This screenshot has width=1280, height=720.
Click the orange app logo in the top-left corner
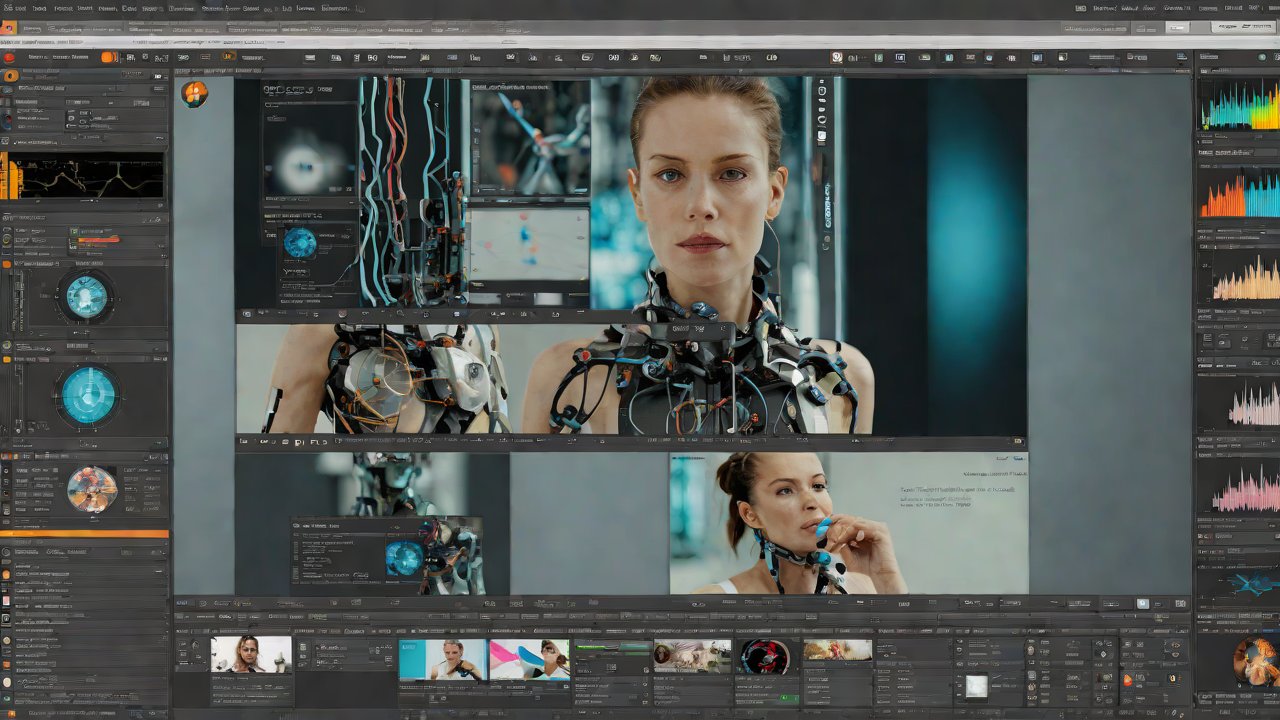(8, 27)
